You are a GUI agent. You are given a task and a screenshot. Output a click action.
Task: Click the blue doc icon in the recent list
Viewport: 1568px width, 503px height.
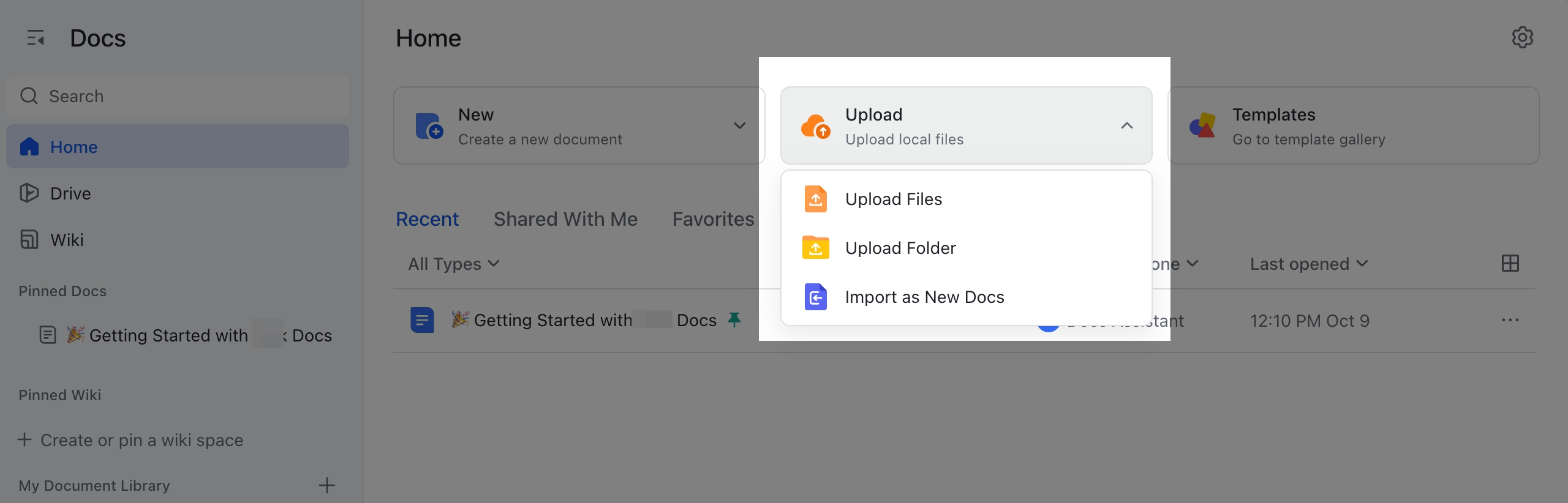point(422,320)
